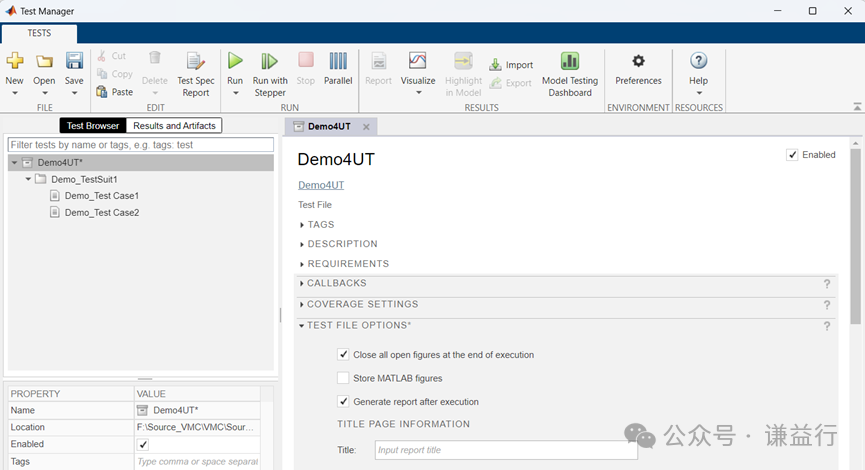Check Store MATLAB figures option
The width and height of the screenshot is (865, 470).
point(343,378)
